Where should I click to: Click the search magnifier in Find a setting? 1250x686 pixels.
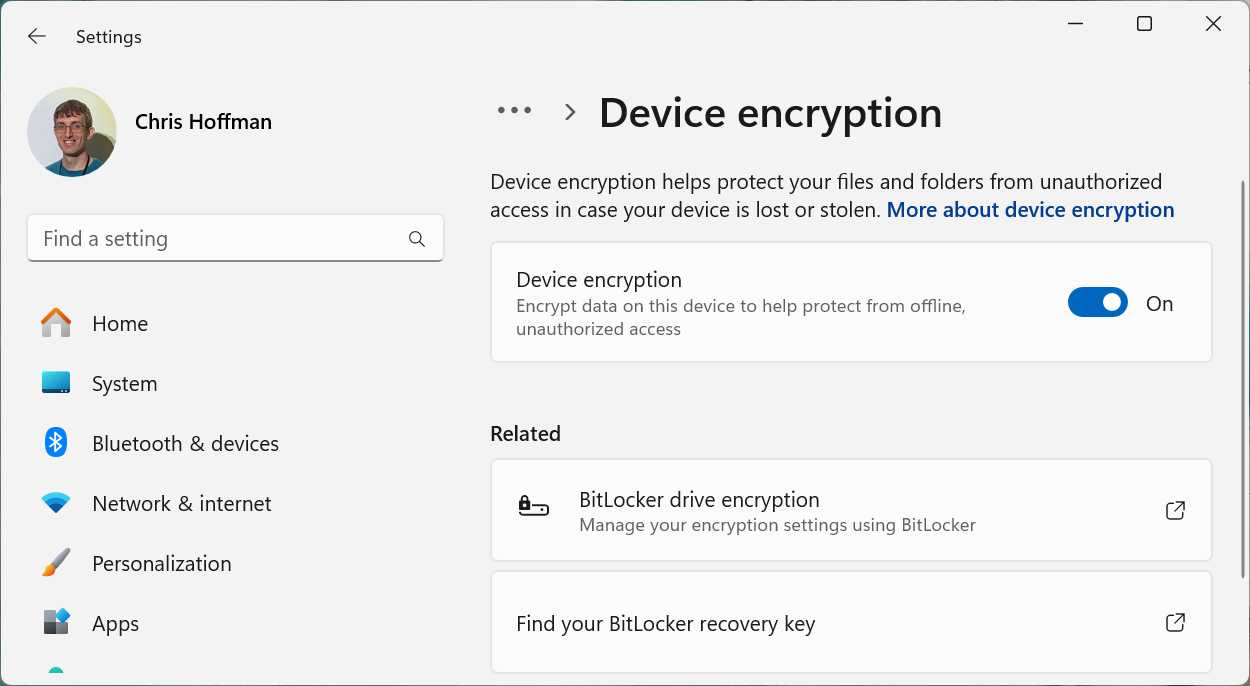pyautogui.click(x=417, y=238)
